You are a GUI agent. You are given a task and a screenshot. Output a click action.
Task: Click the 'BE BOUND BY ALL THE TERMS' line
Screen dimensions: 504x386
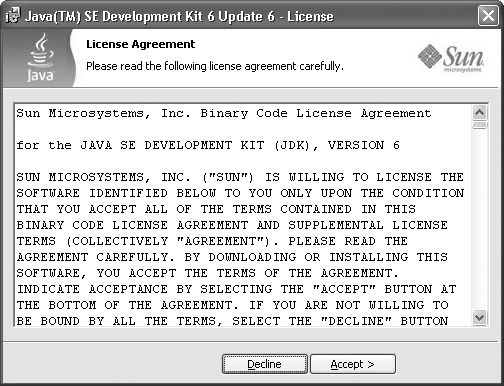point(232,321)
